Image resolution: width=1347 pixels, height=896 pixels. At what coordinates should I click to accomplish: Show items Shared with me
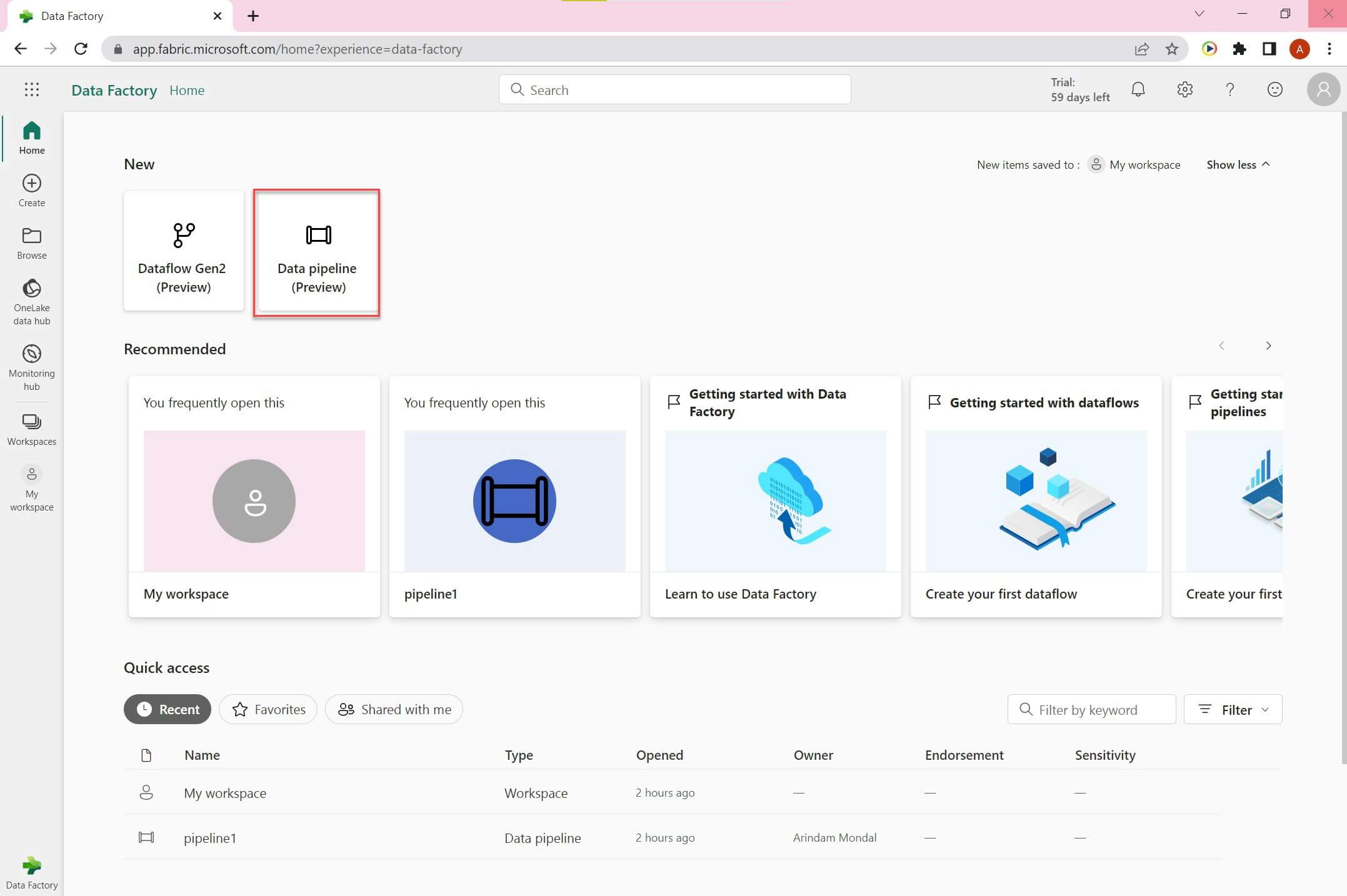click(x=394, y=709)
